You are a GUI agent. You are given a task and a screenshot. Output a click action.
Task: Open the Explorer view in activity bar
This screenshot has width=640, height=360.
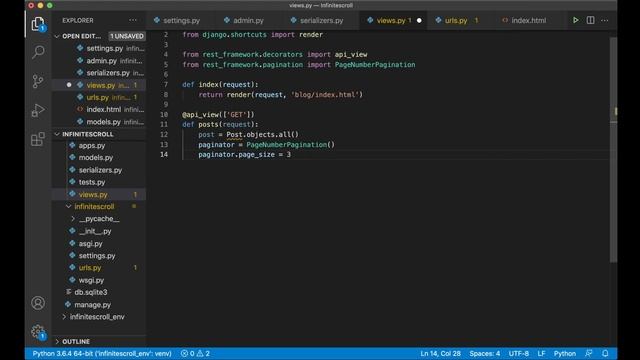[38, 24]
